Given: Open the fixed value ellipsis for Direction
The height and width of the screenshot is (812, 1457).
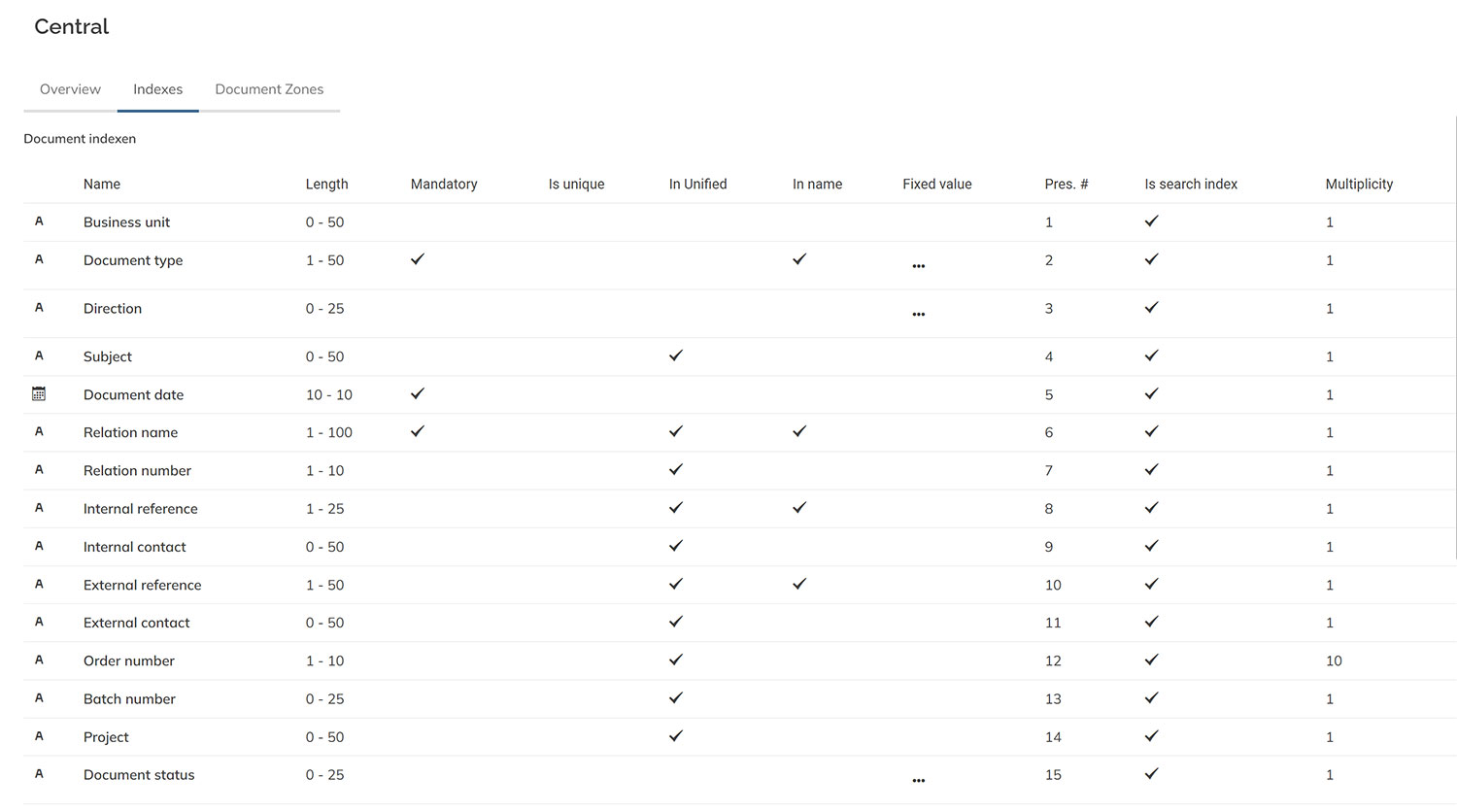Looking at the screenshot, I should click(918, 313).
